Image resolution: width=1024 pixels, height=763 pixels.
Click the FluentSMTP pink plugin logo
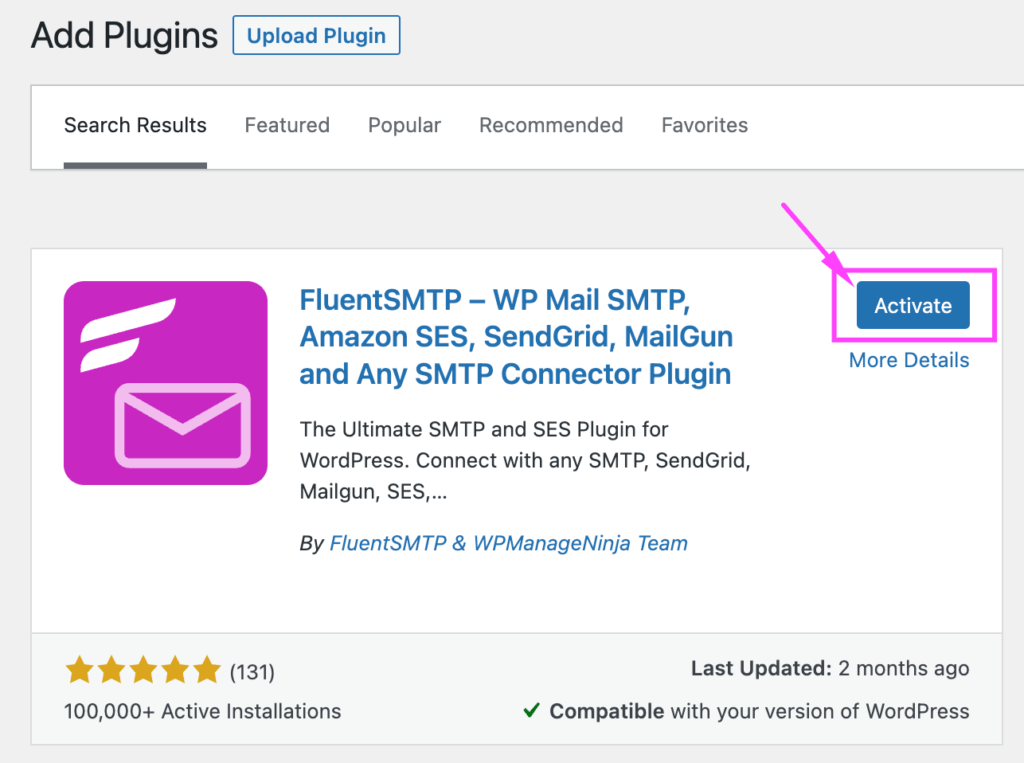click(165, 383)
